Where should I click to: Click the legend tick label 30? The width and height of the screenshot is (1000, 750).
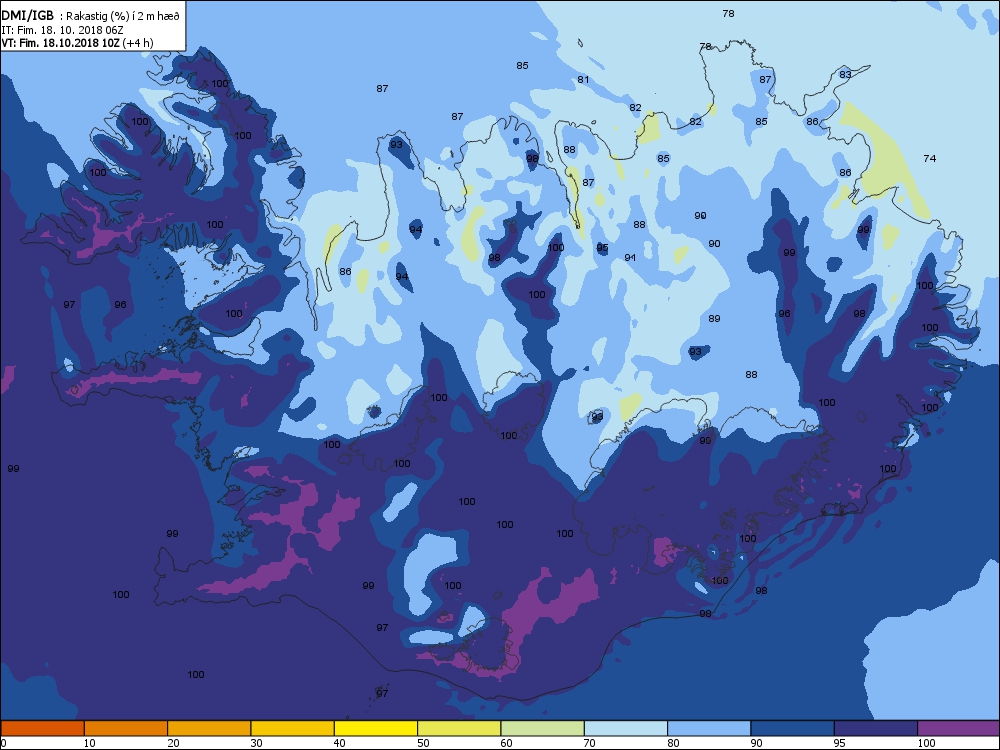tap(256, 743)
